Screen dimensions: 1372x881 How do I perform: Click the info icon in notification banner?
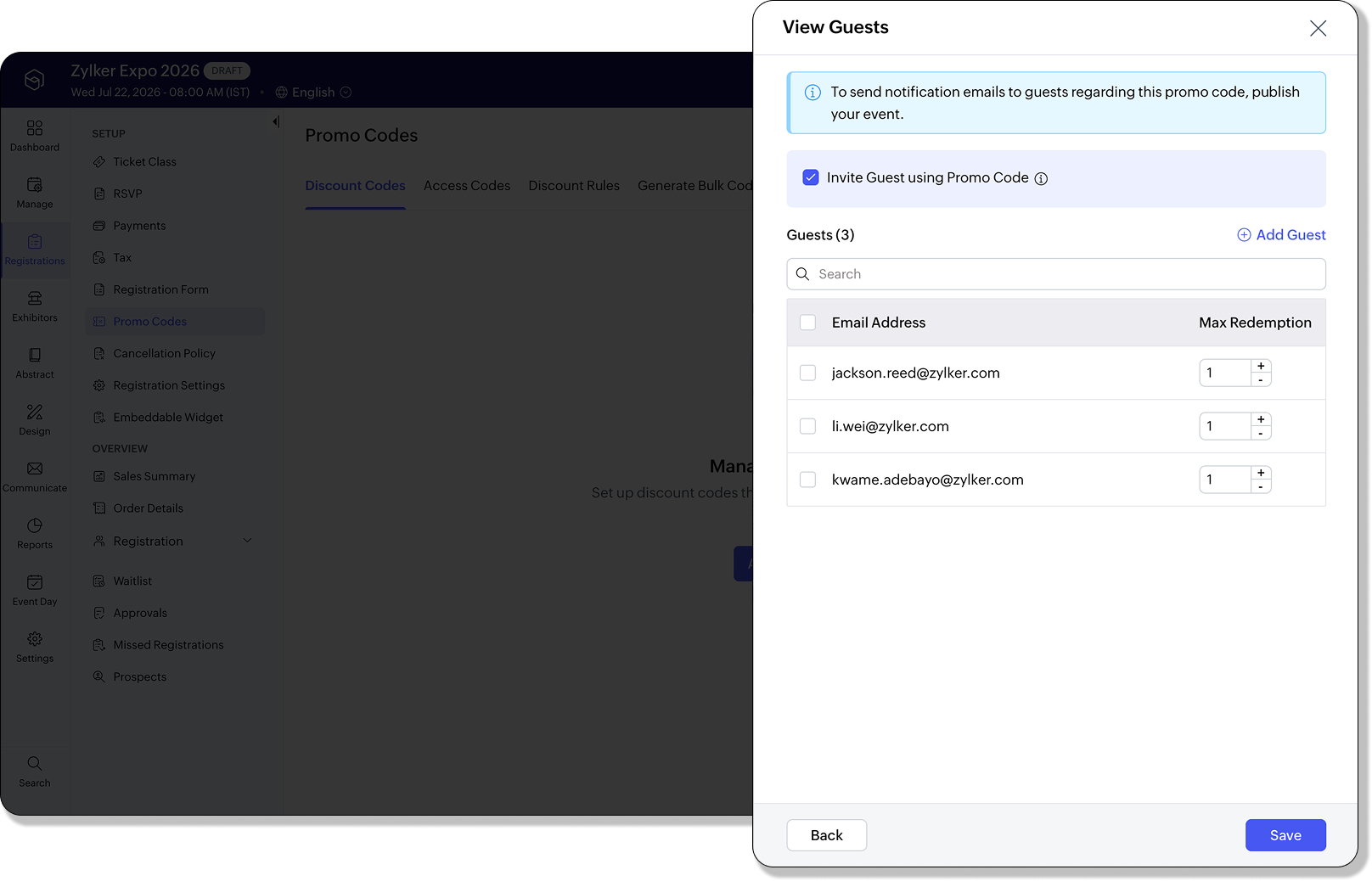click(x=813, y=93)
